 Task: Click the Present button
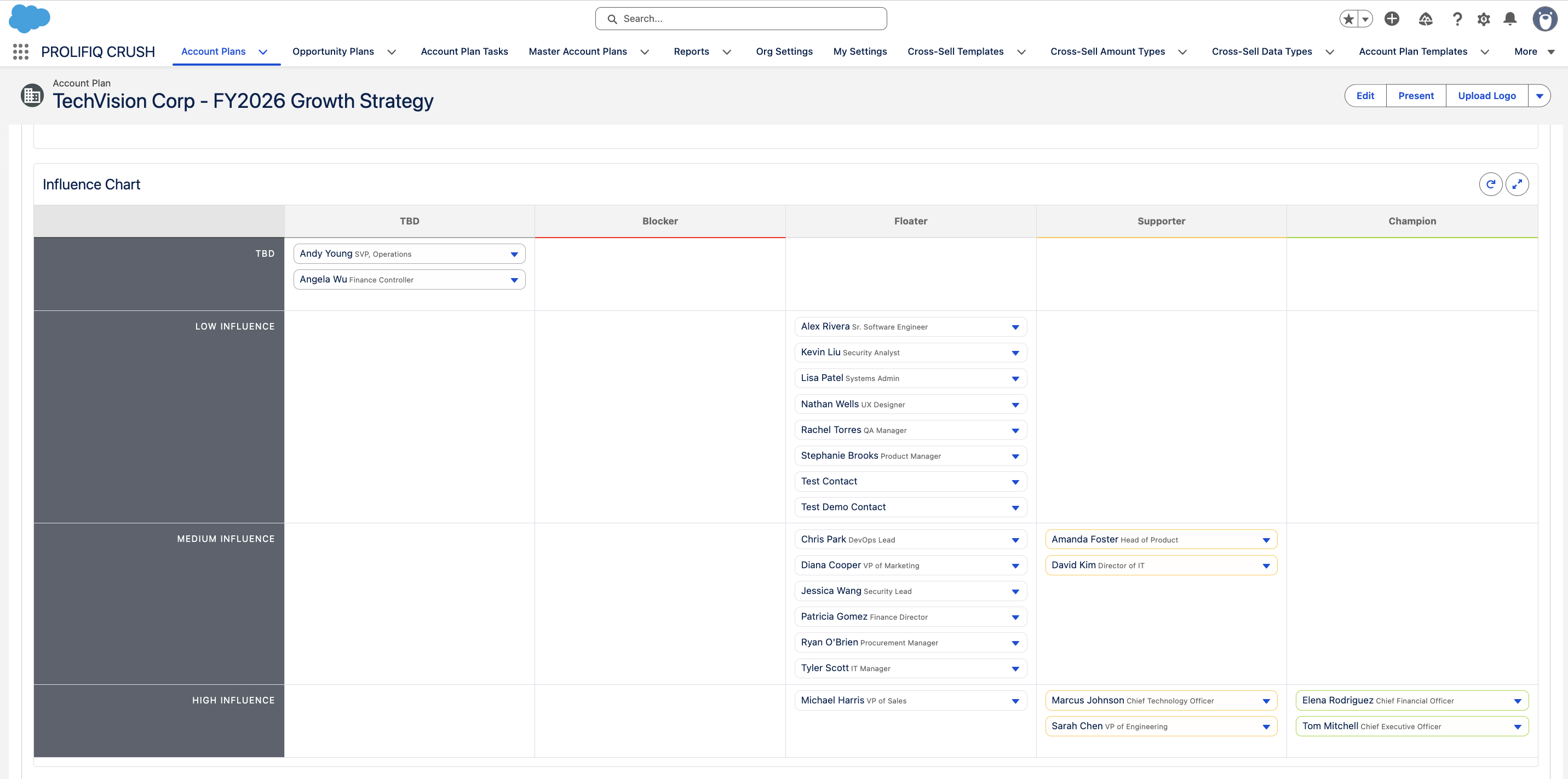pos(1416,96)
